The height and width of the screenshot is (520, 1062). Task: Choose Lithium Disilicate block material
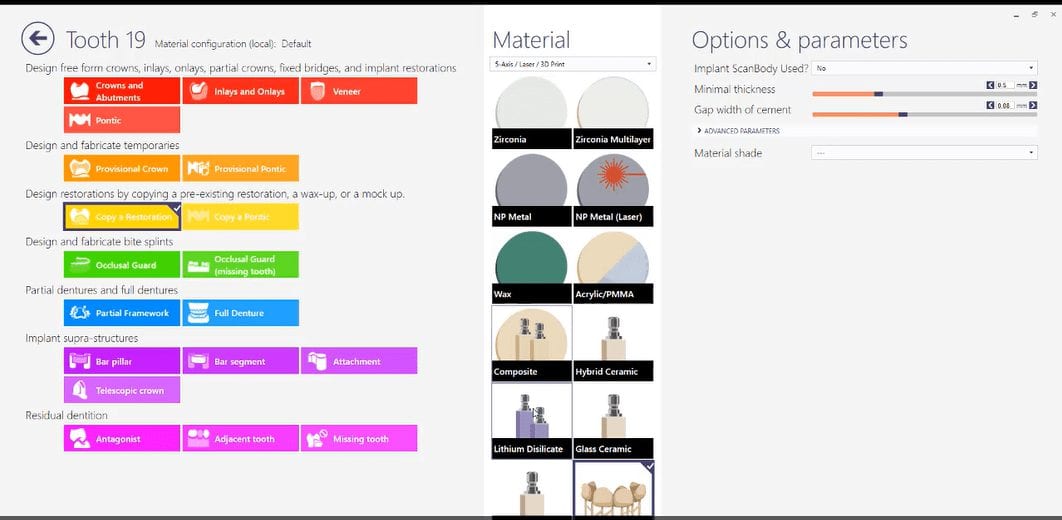[532, 420]
